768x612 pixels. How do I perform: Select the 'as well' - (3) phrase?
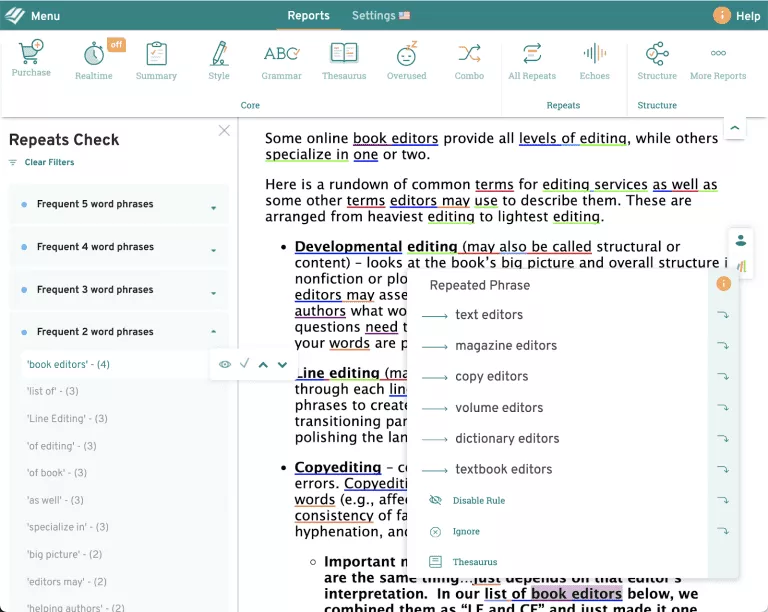pyautogui.click(x=55, y=500)
